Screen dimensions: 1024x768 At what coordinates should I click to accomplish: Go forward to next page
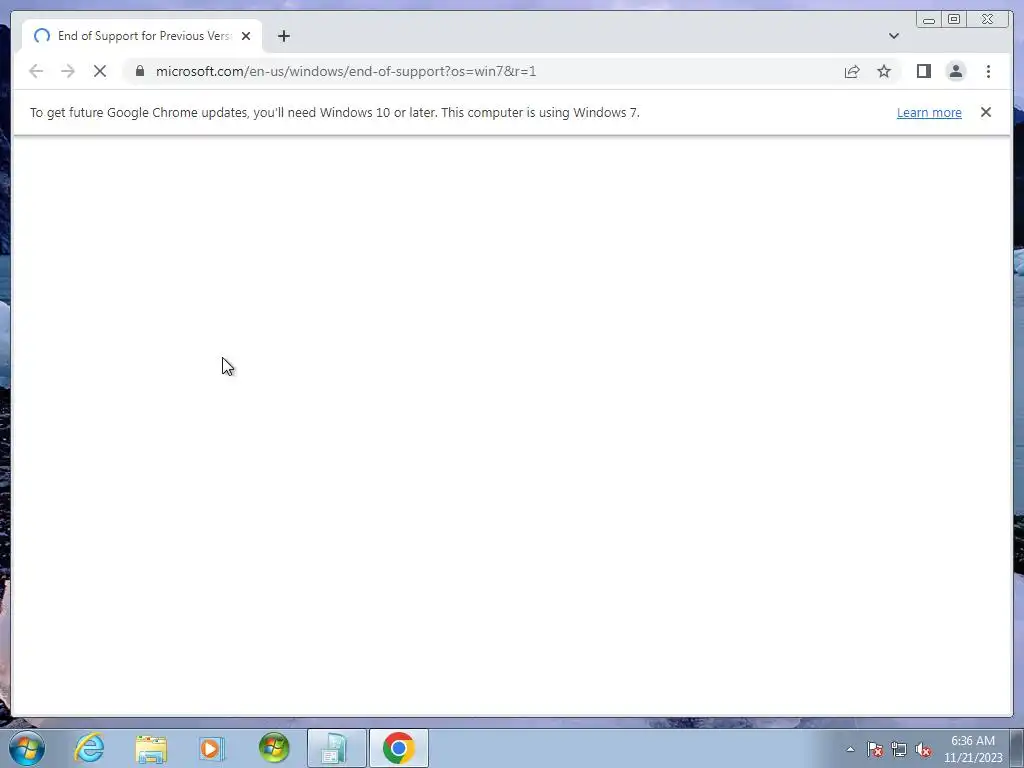68,71
